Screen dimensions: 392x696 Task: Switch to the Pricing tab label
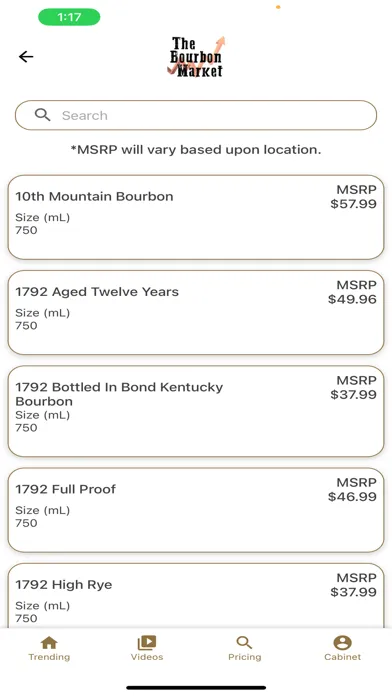pyautogui.click(x=245, y=657)
